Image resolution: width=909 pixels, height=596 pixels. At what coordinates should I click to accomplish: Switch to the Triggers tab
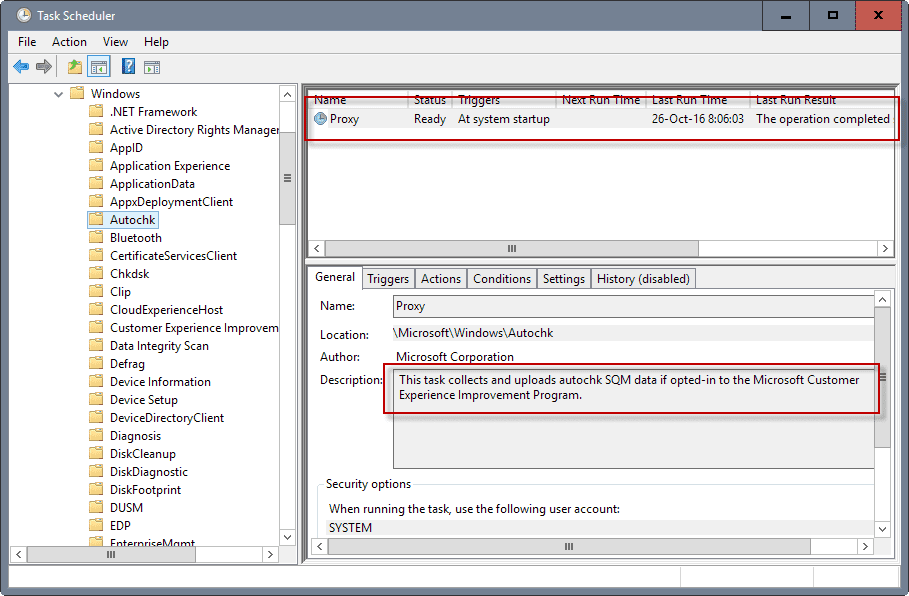coord(388,279)
